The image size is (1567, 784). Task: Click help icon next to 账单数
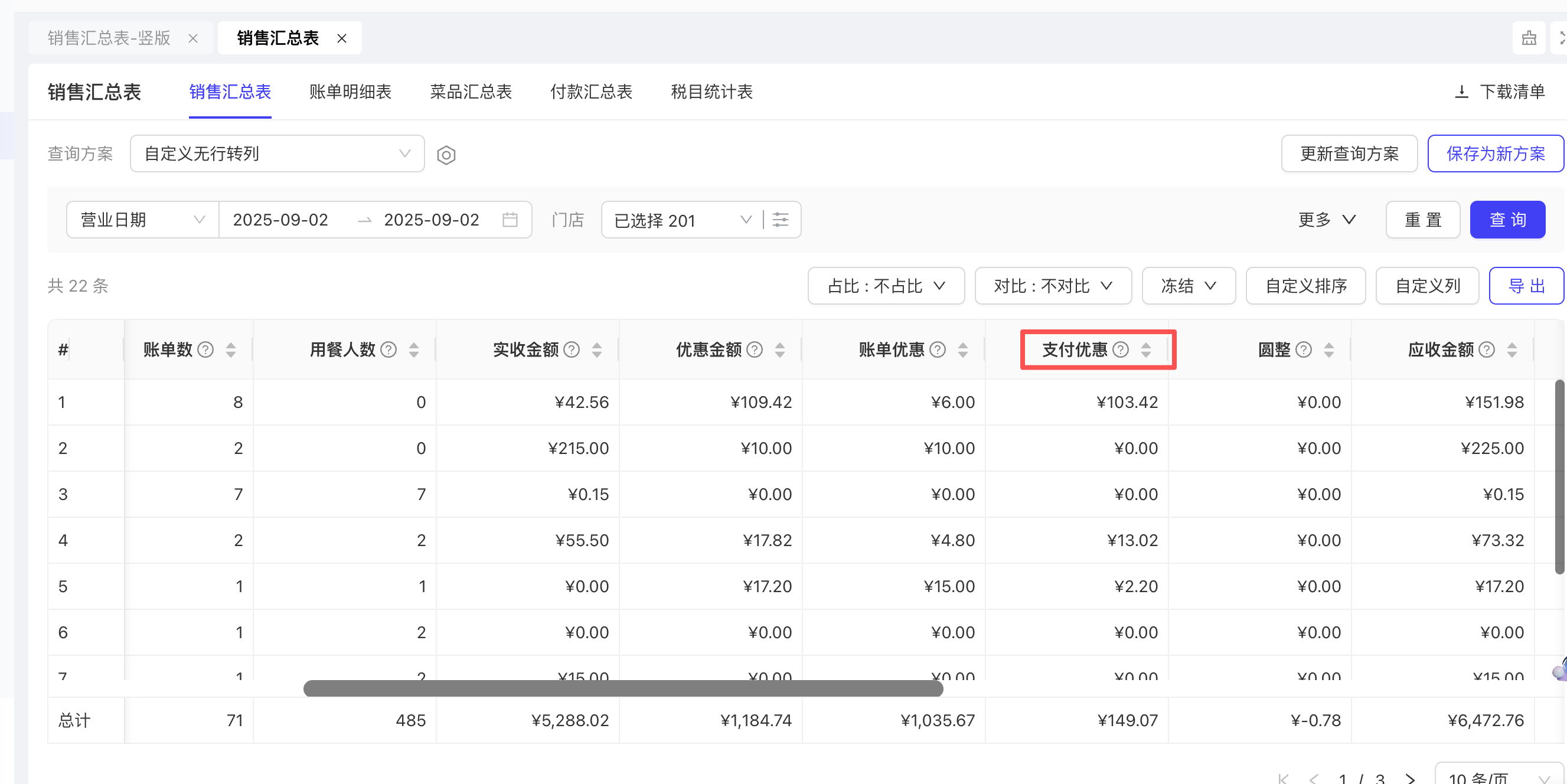point(205,349)
